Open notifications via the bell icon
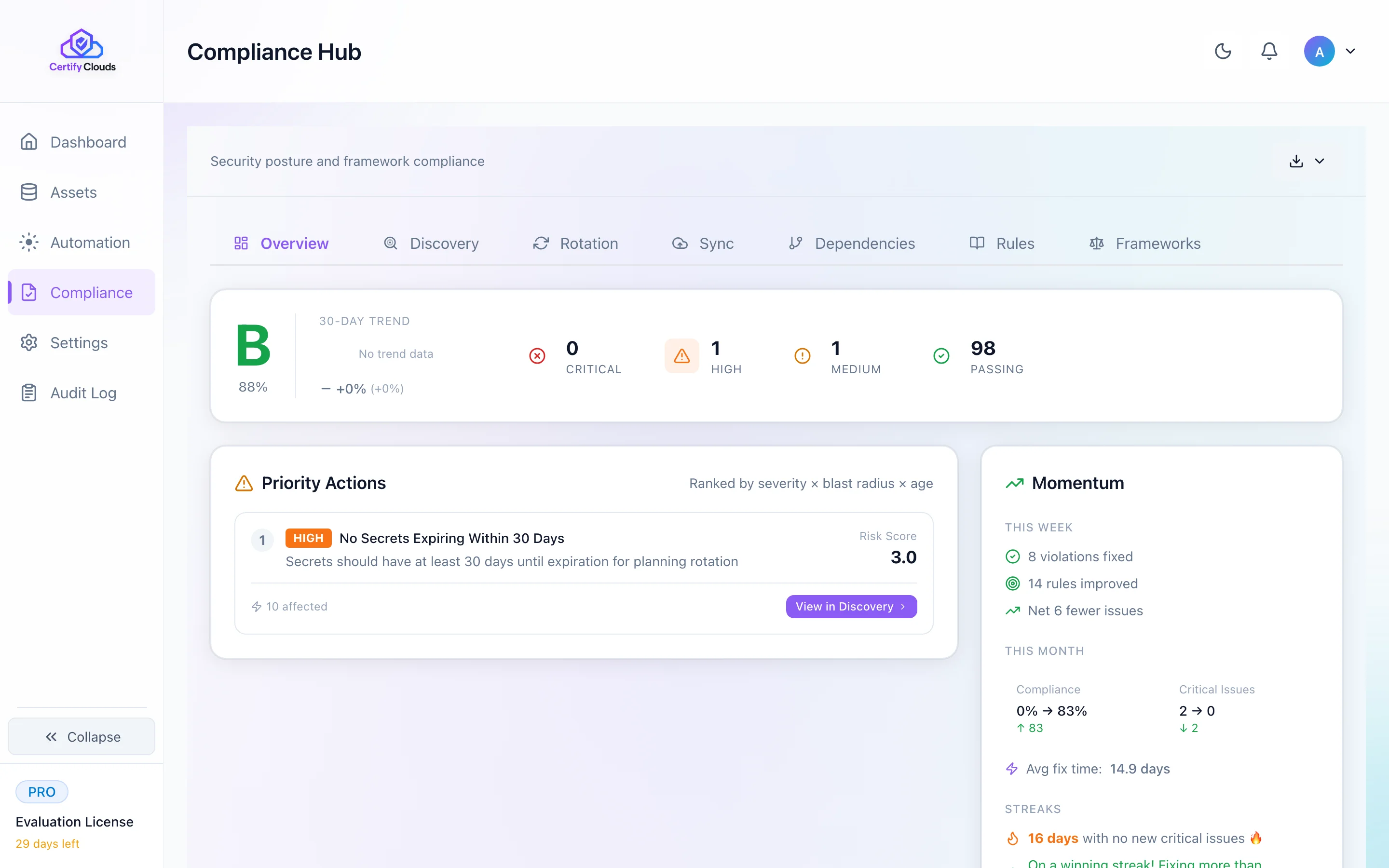 [x=1269, y=51]
